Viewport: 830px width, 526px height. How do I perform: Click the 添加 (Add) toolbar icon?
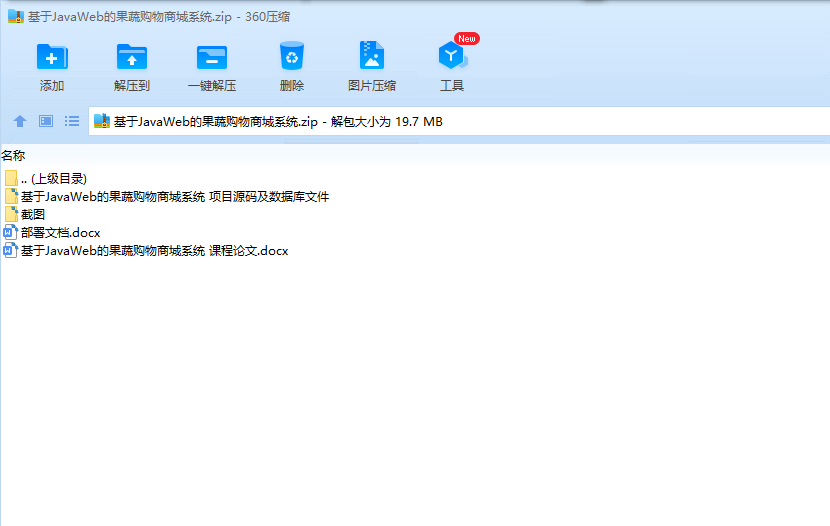52,57
